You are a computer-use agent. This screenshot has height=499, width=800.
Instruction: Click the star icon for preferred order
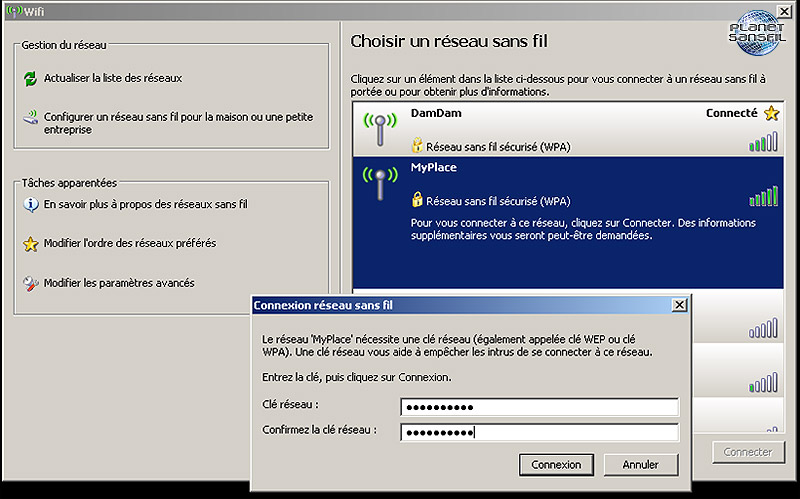tap(31, 244)
